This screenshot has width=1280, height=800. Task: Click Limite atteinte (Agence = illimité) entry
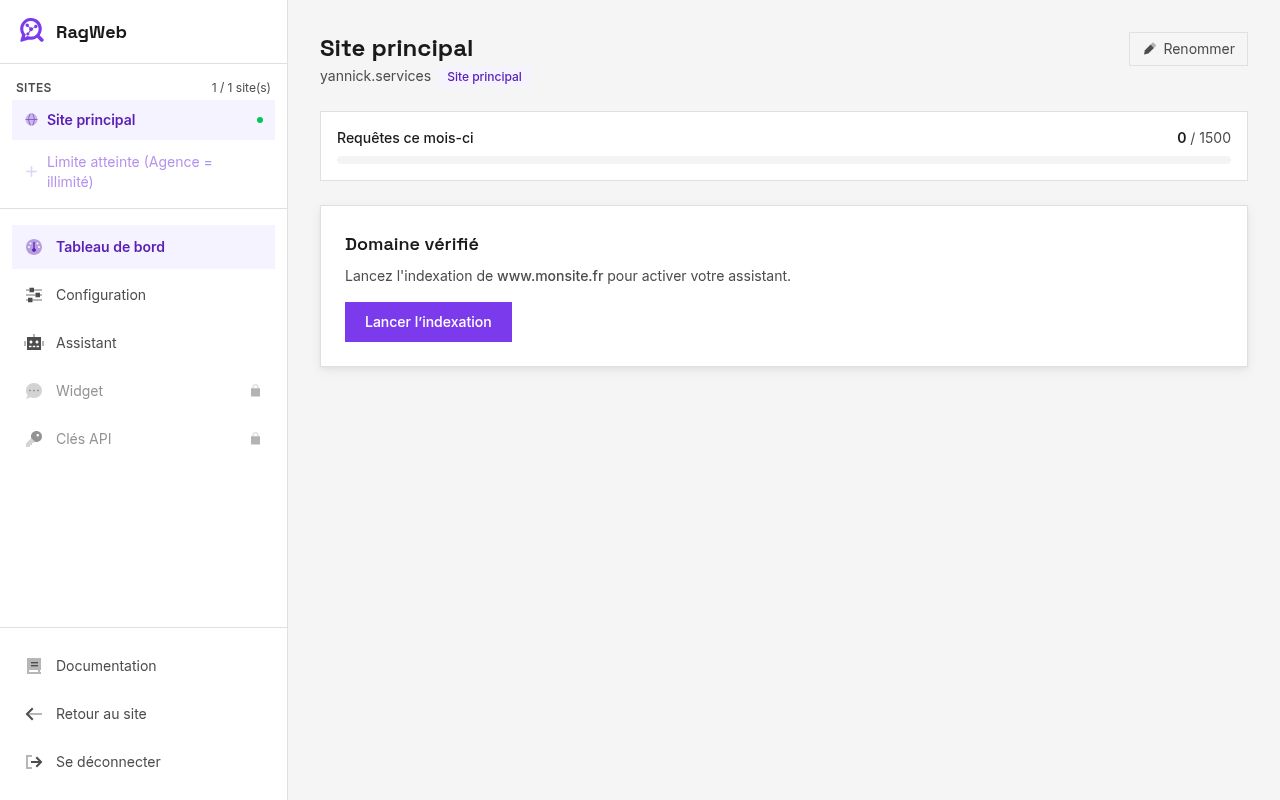(143, 172)
